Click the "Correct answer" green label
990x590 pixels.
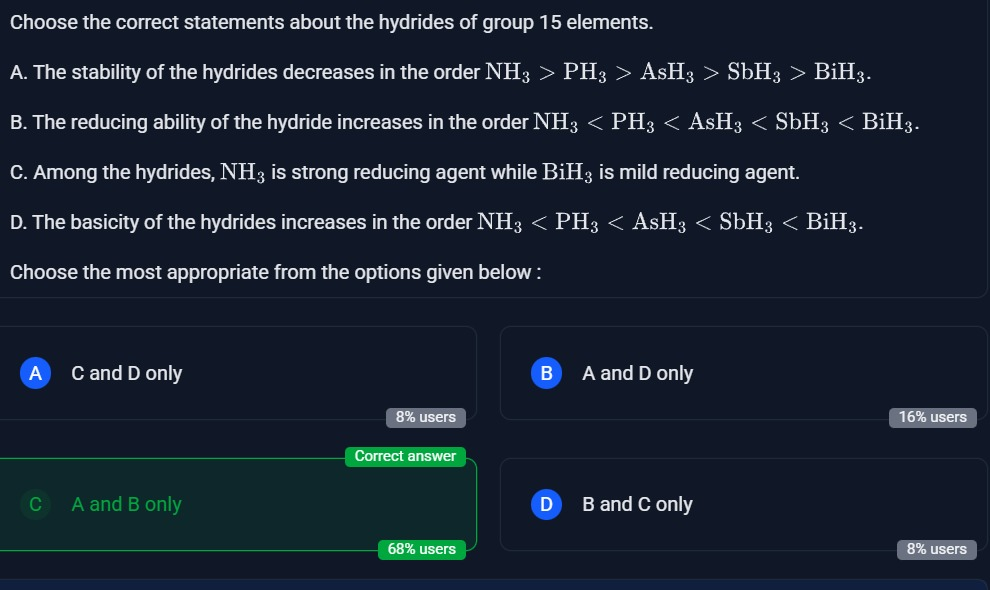click(405, 456)
